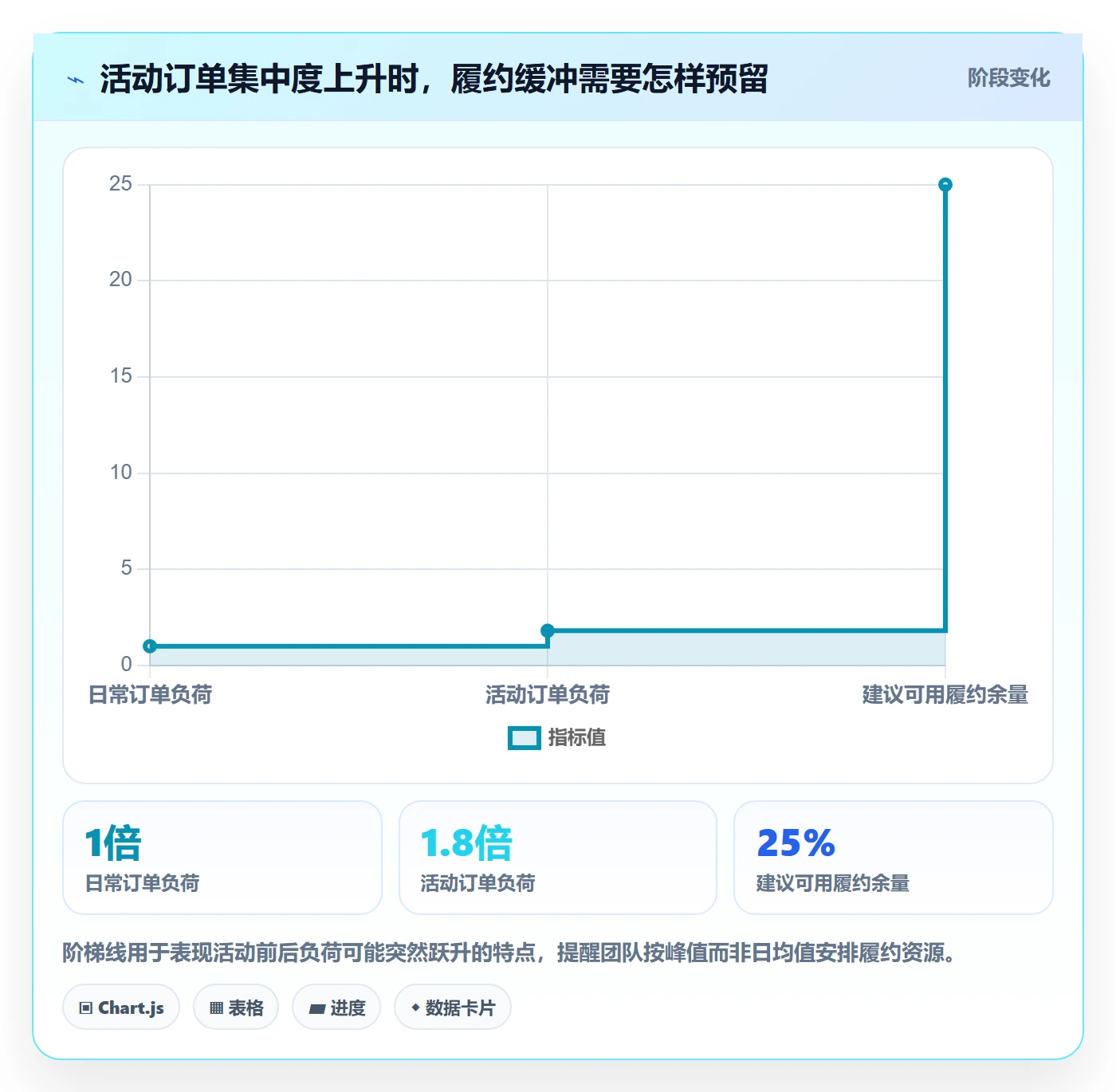The height and width of the screenshot is (1092, 1116).
Task: Click the y-axis value 0
Action: tap(127, 665)
